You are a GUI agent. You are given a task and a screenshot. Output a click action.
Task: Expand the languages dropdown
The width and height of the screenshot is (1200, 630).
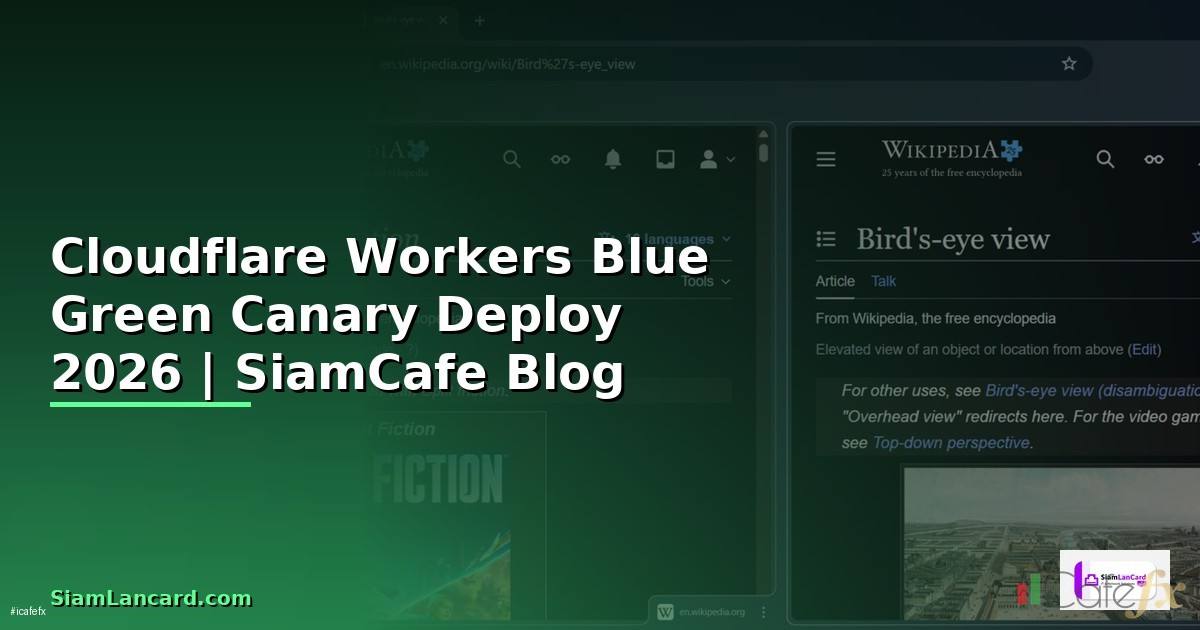coord(666,239)
